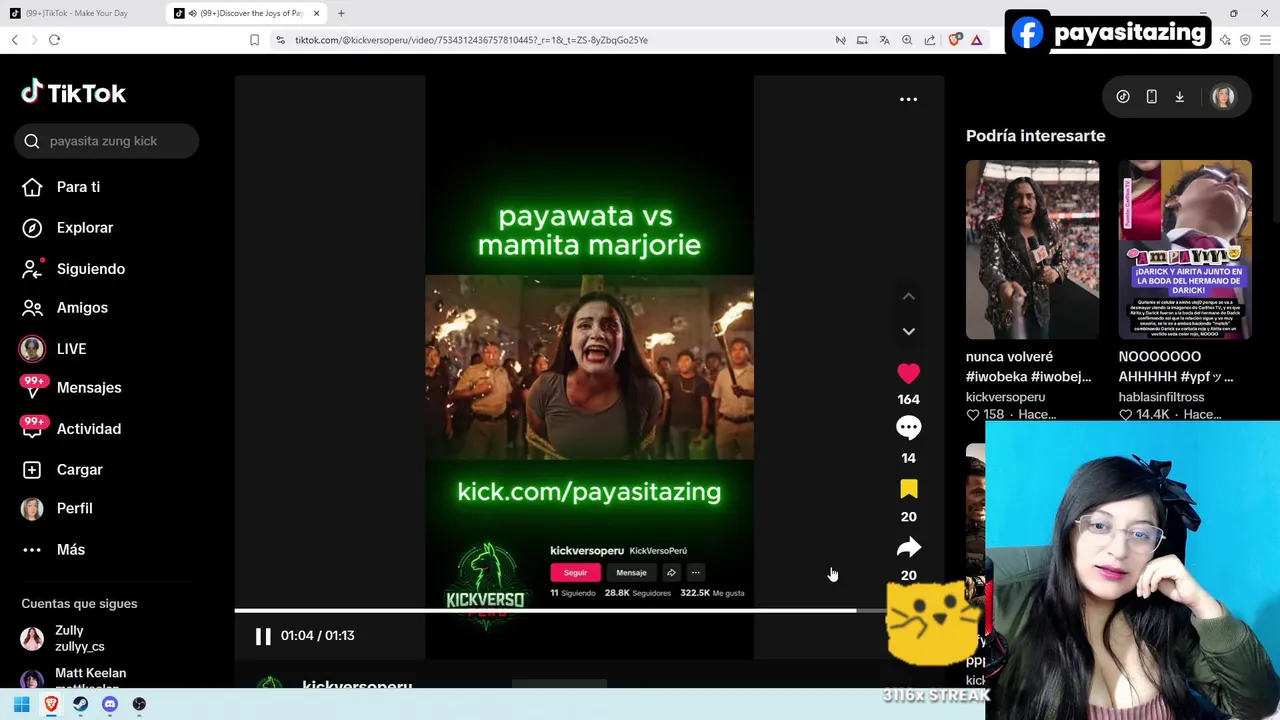The width and height of the screenshot is (1280, 720).
Task: Close the 'Discover the Joys' tab
Action: coord(317,13)
